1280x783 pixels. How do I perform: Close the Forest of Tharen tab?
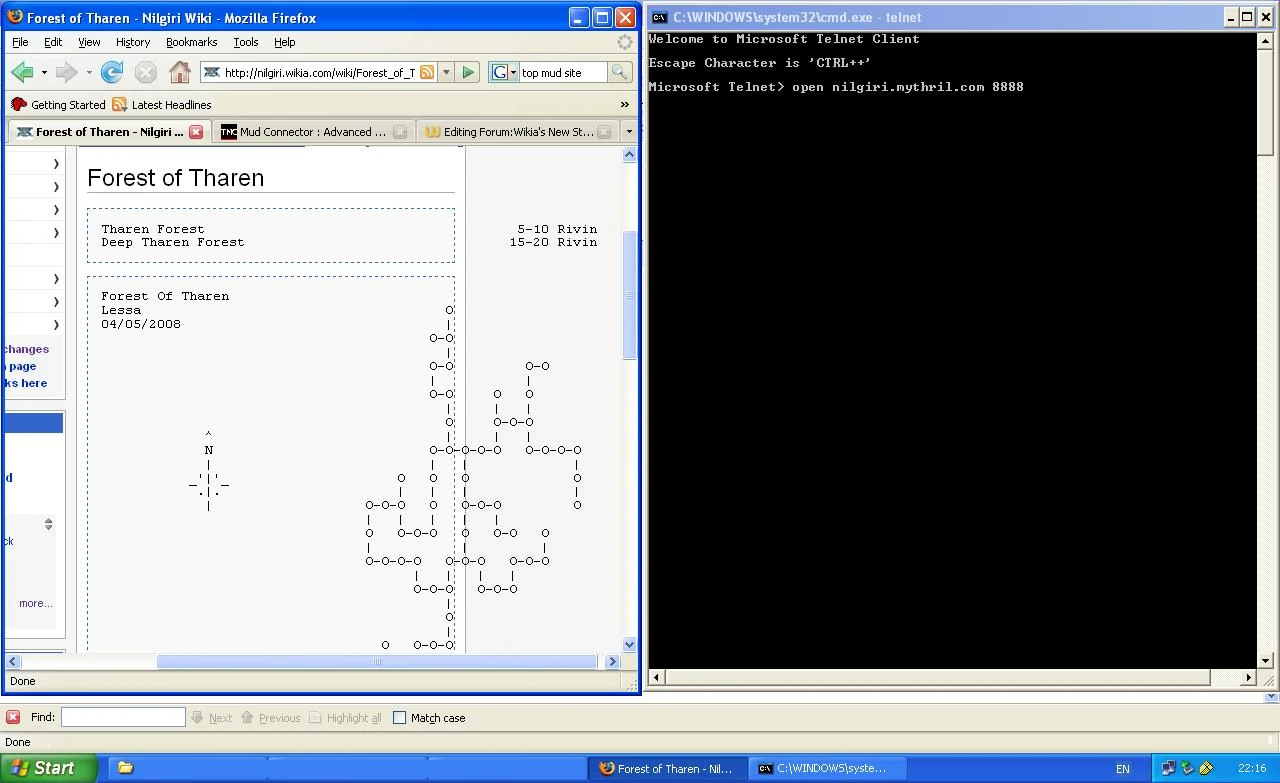[196, 132]
